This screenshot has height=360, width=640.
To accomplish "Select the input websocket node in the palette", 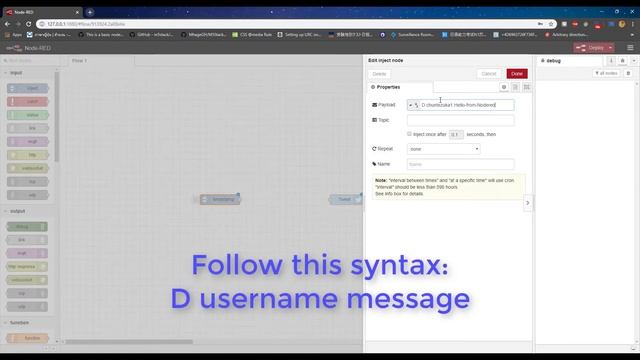I will pyautogui.click(x=28, y=168).
